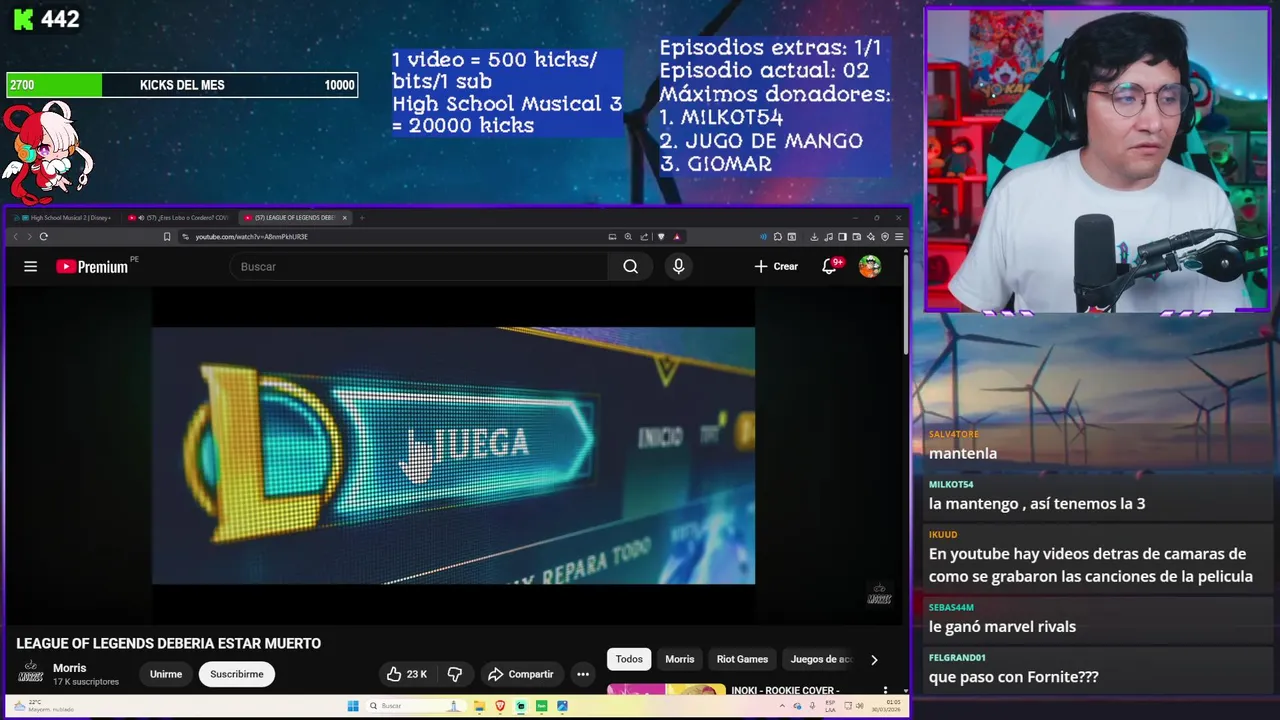This screenshot has width=1280, height=720.
Task: Click chat message 'mantenla'
Action: pos(963,453)
